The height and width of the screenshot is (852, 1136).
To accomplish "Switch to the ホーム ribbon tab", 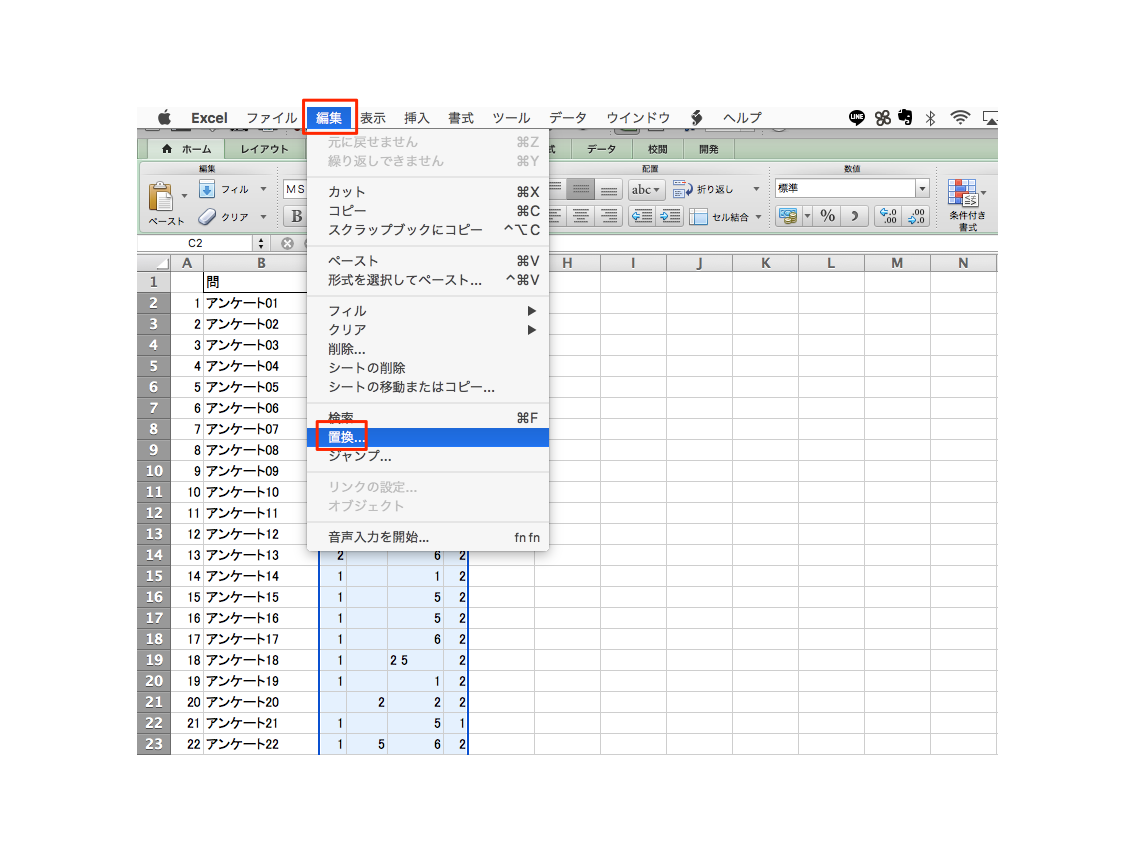I will (186, 149).
